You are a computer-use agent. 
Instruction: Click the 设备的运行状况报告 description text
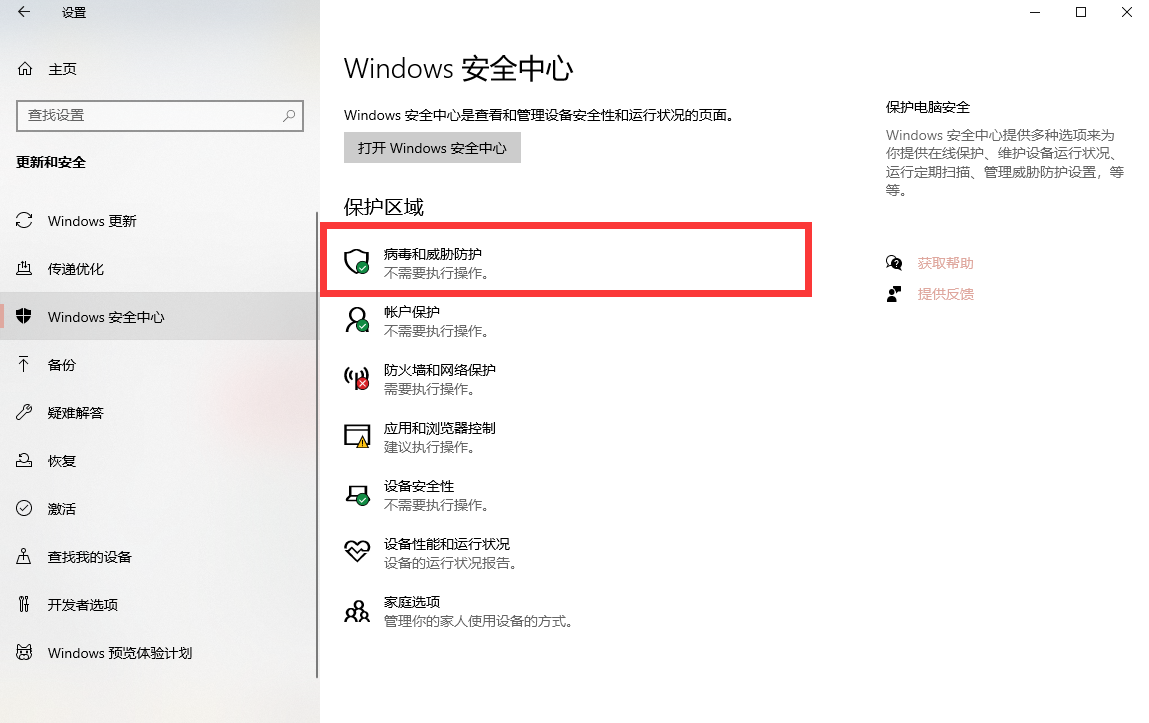450,563
